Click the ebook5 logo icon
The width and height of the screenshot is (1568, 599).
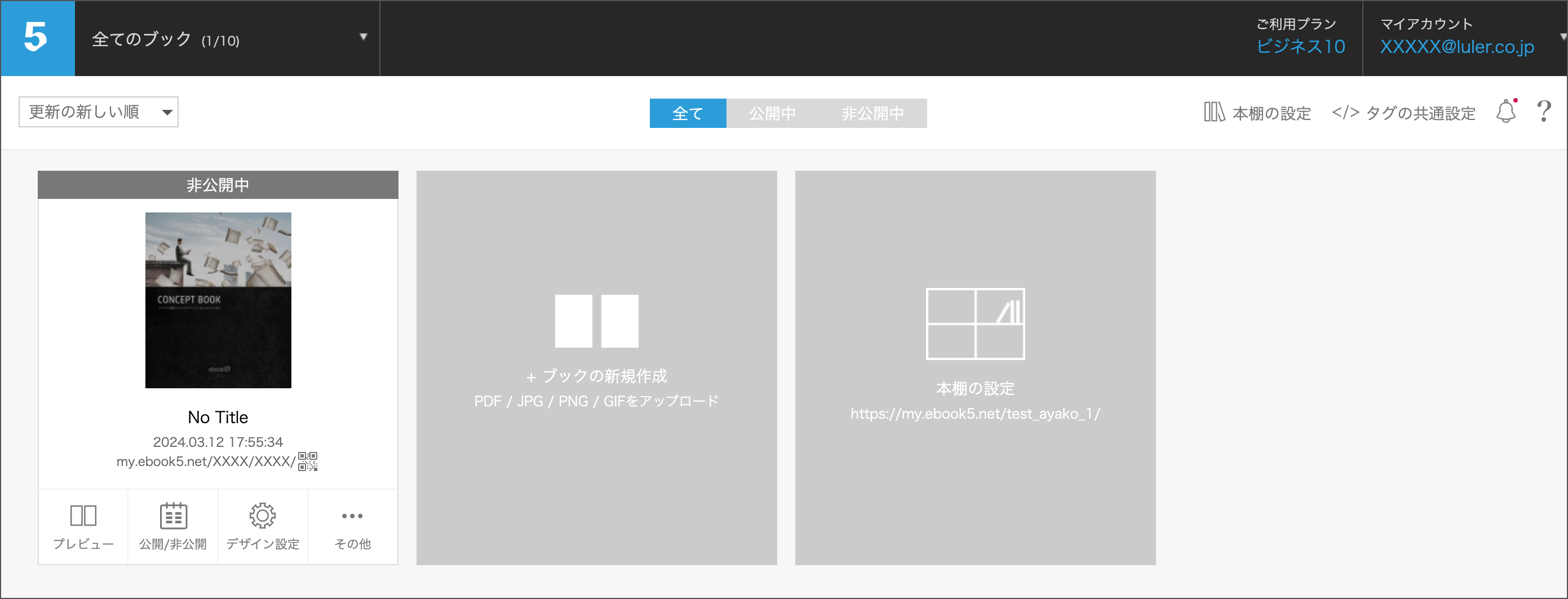pos(37,38)
